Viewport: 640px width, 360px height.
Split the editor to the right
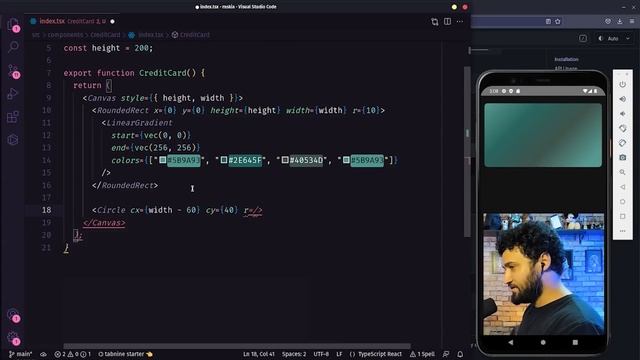(447, 21)
